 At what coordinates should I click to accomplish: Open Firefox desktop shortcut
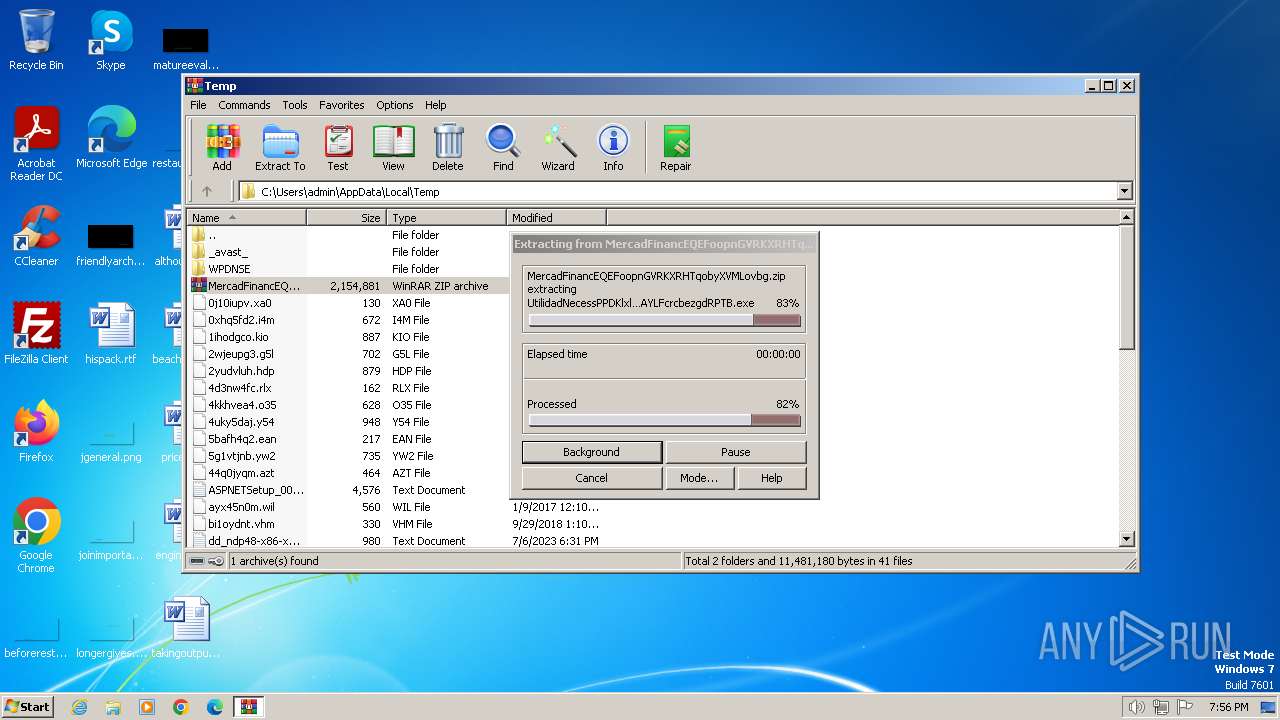coord(36,432)
